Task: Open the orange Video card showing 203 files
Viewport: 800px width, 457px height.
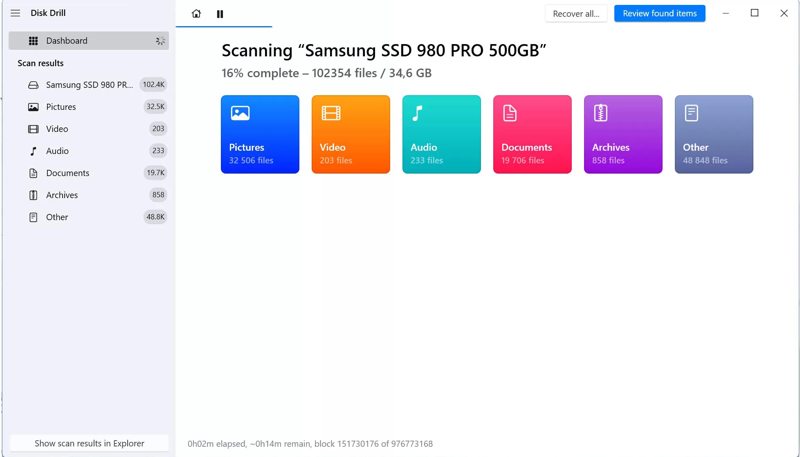Action: tap(351, 134)
